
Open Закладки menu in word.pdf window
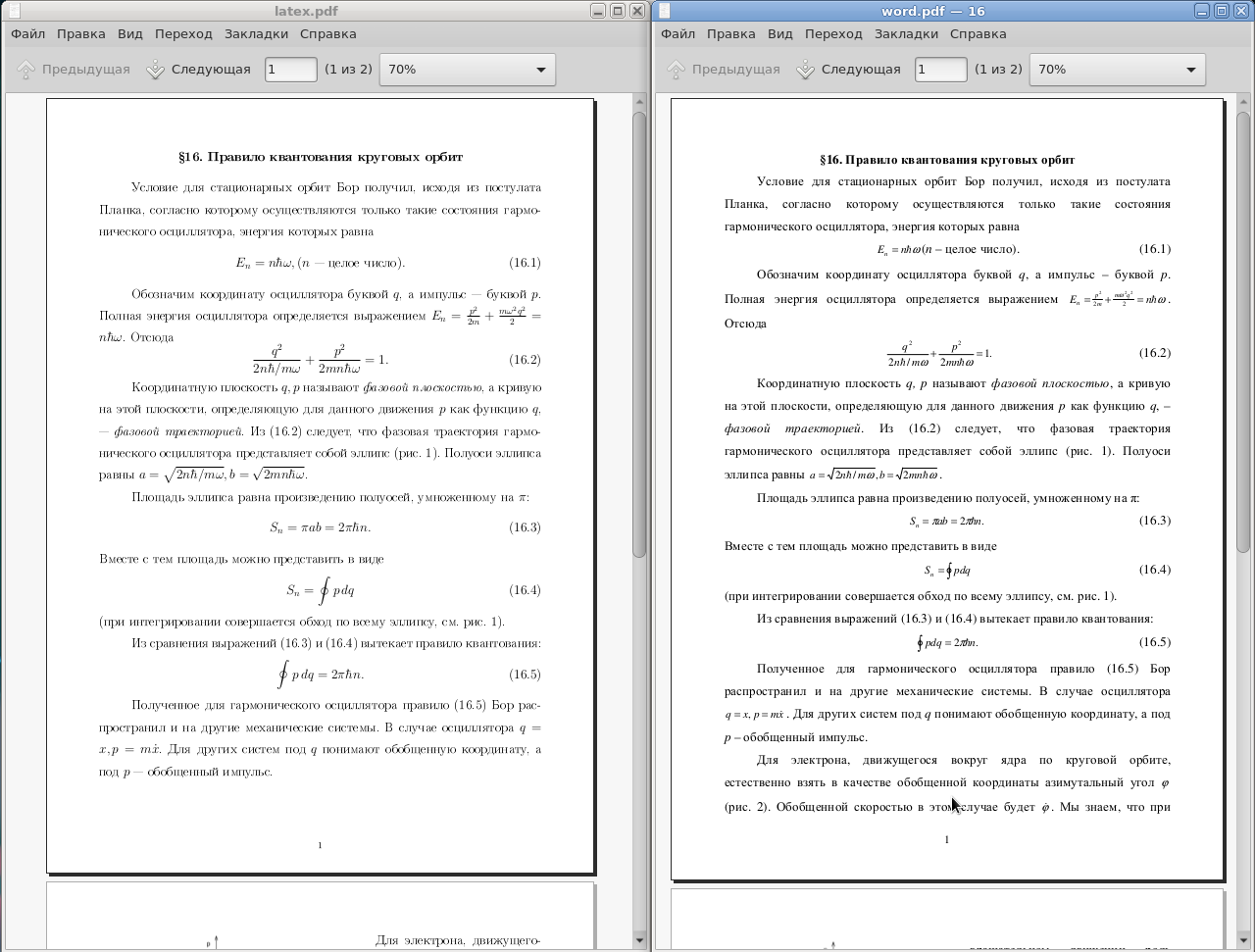click(x=906, y=33)
